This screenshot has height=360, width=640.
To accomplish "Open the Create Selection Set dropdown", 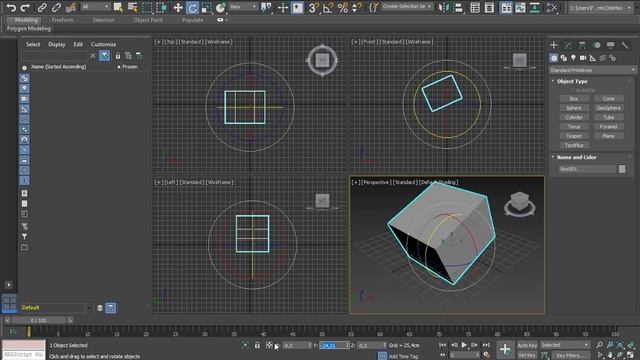I will click(x=407, y=7).
